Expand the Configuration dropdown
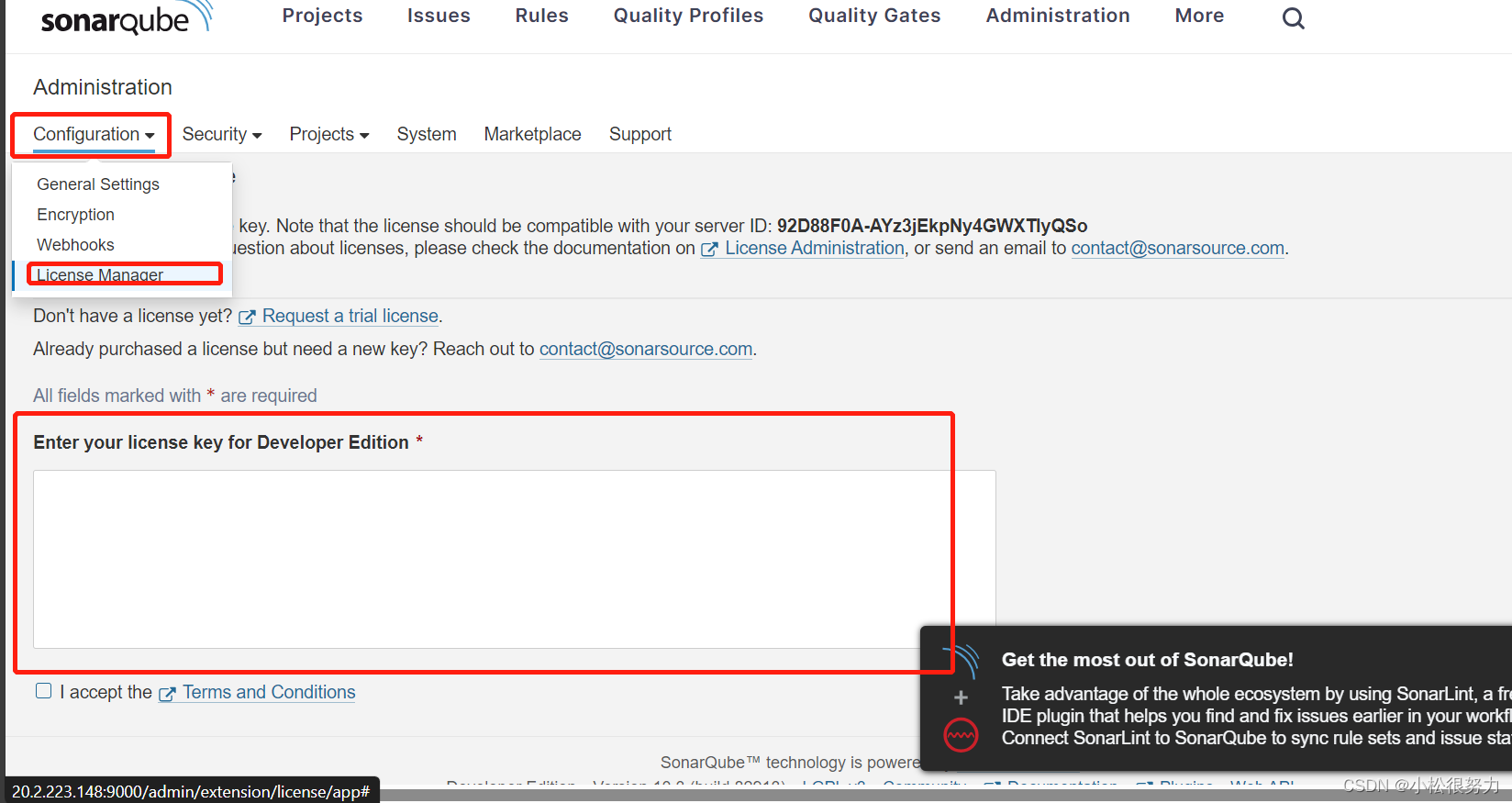Viewport: 1512px width, 803px height. (94, 134)
